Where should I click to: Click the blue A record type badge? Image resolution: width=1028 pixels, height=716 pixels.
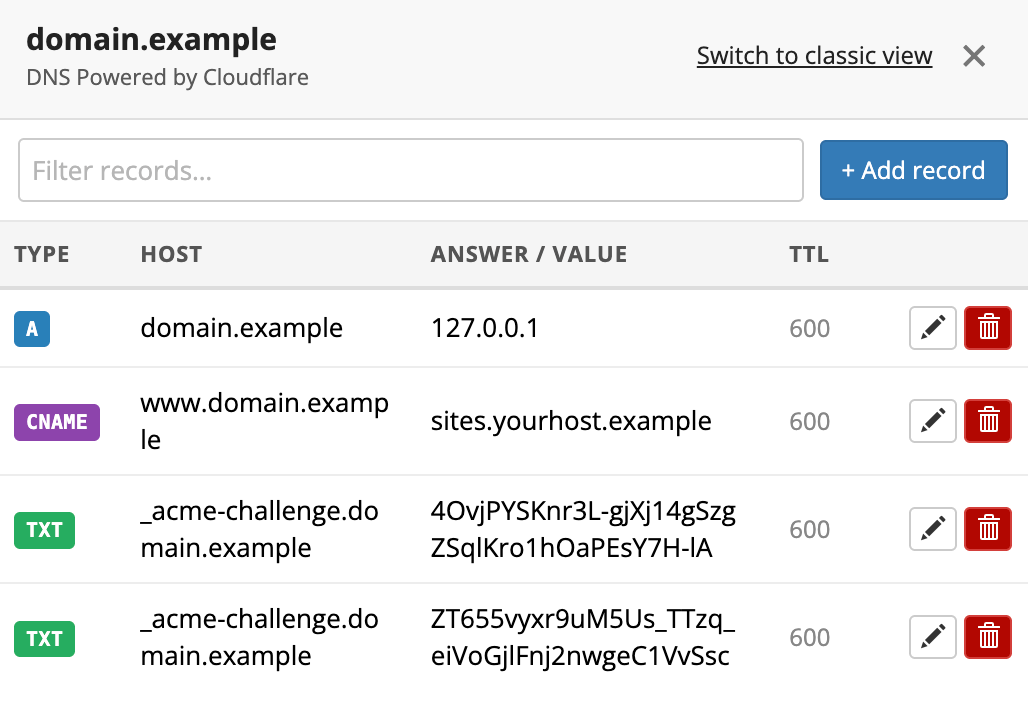click(x=32, y=328)
